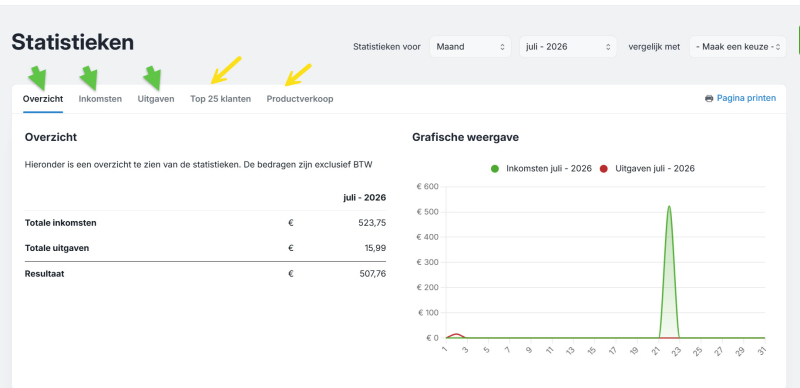Viewport: 800px width, 388px height.
Task: Open the Top 25 klanten tab
Action: pyautogui.click(x=220, y=99)
